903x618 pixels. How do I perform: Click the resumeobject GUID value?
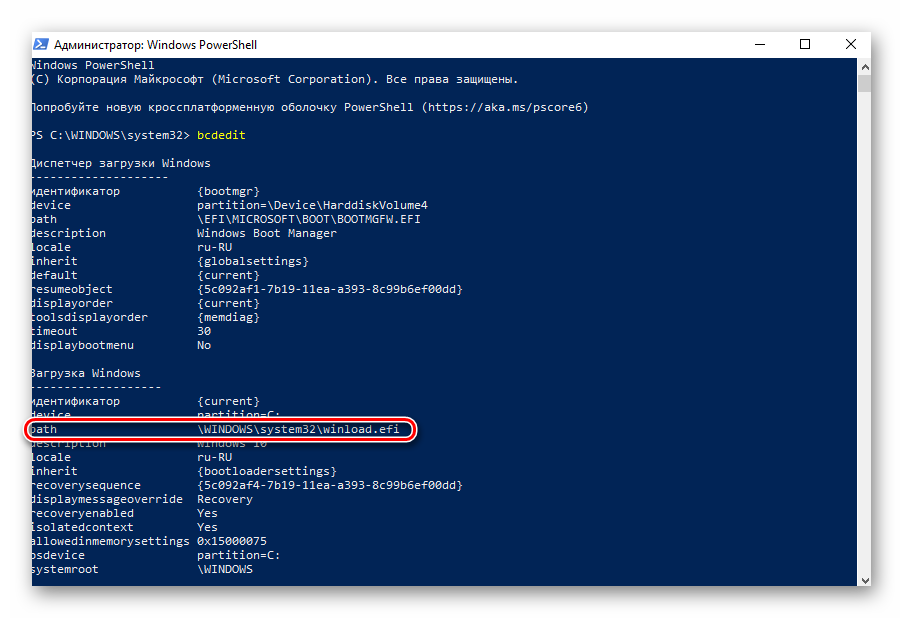[x=330, y=290]
